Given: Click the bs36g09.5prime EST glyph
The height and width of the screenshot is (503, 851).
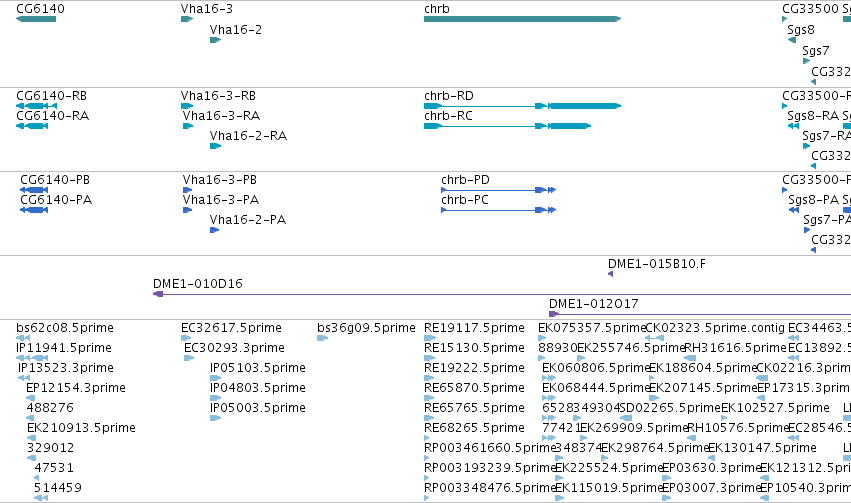Looking at the screenshot, I should (x=322, y=338).
